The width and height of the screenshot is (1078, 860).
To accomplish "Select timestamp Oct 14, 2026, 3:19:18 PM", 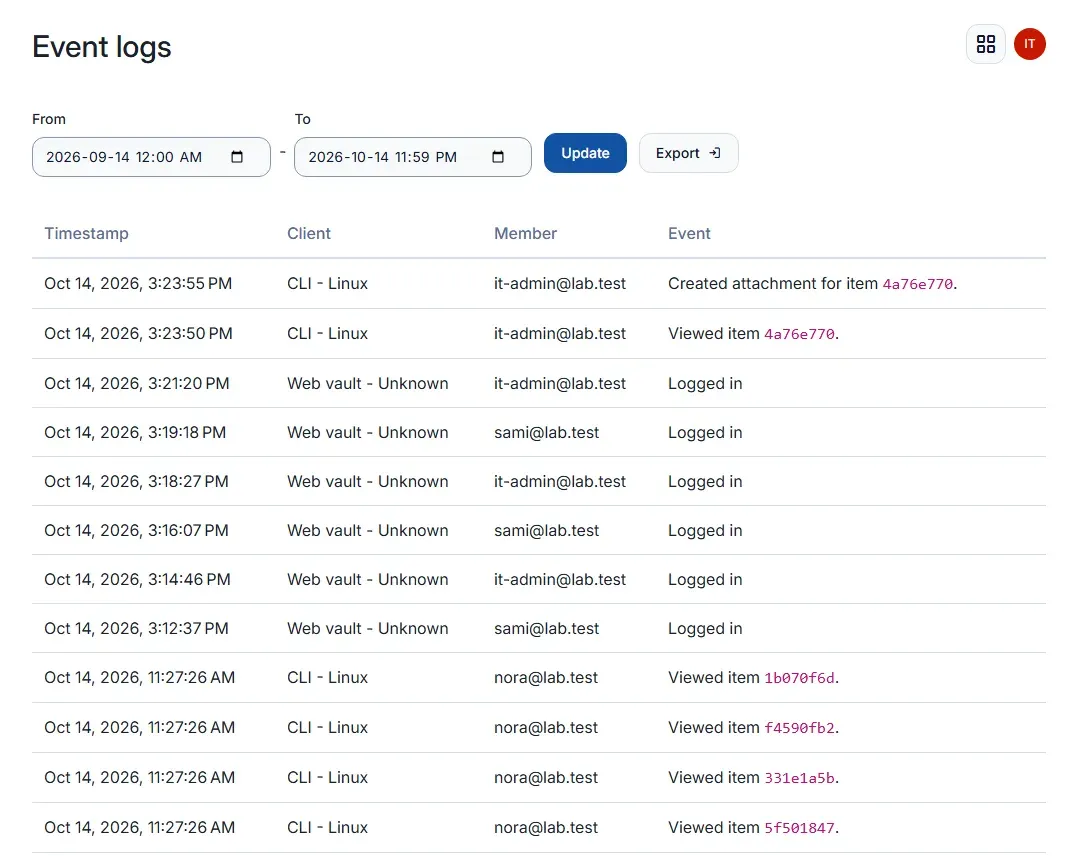I will point(135,432).
